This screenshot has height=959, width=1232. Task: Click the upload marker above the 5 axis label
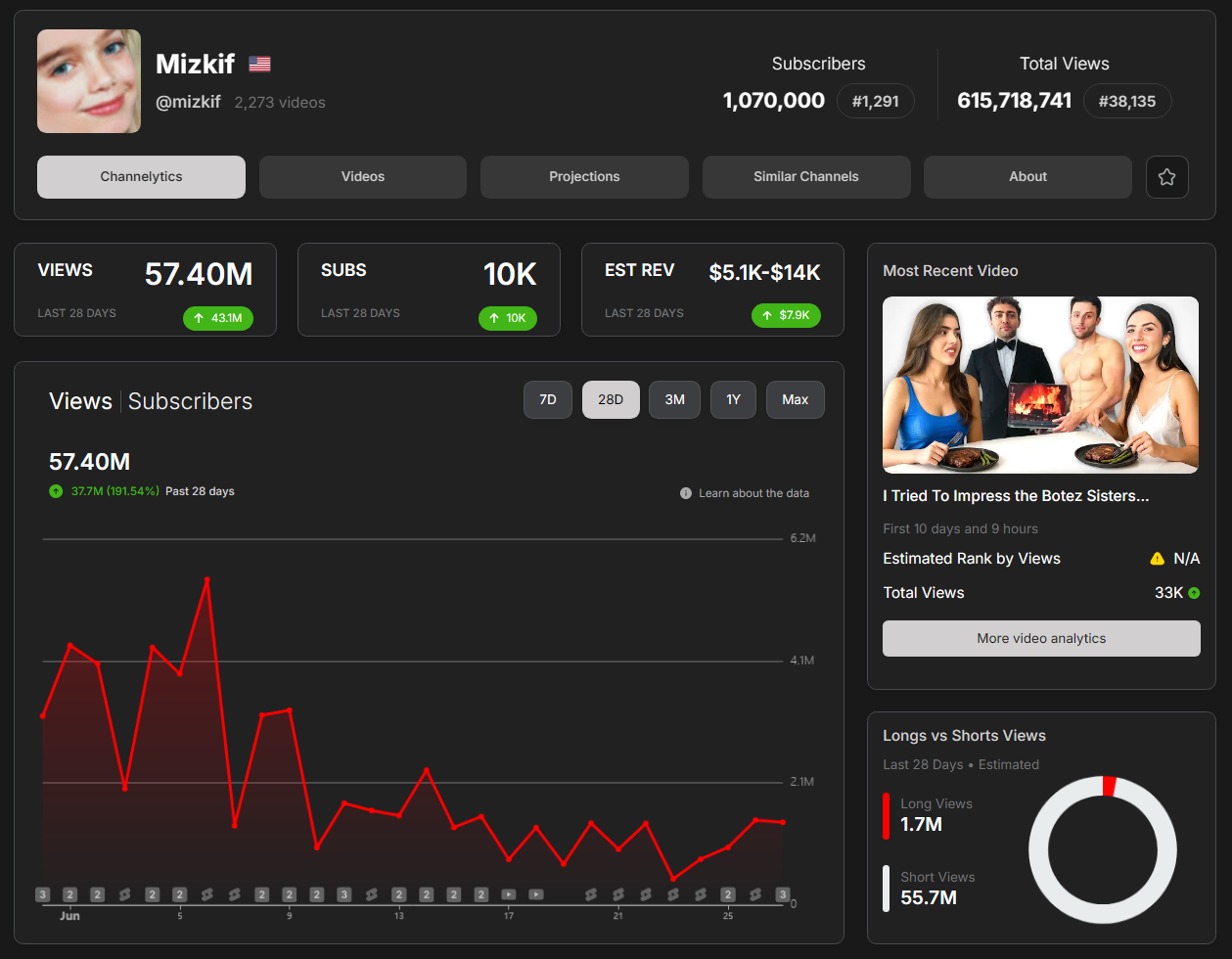179,894
